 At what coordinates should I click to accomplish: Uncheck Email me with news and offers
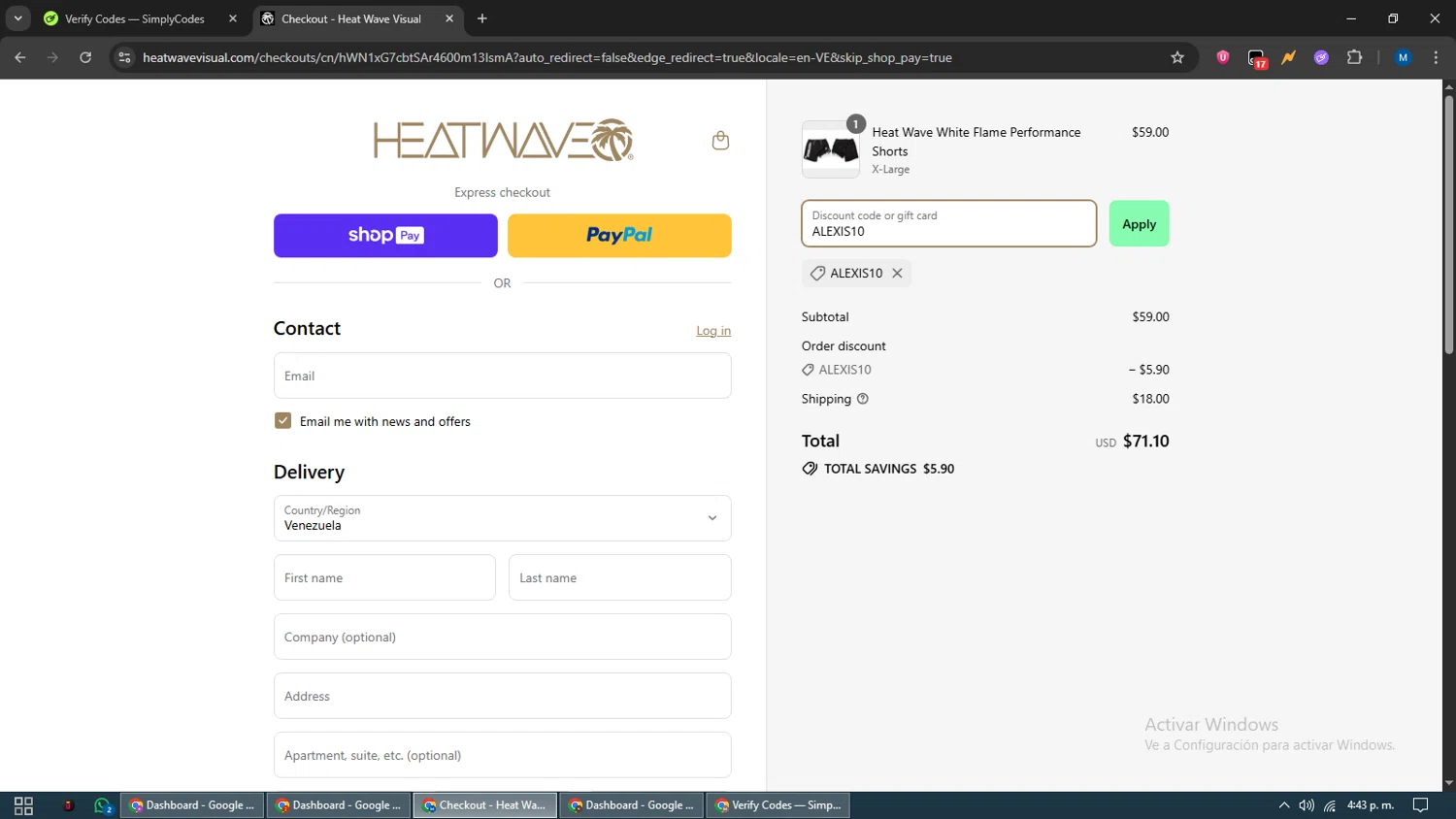[x=282, y=421]
